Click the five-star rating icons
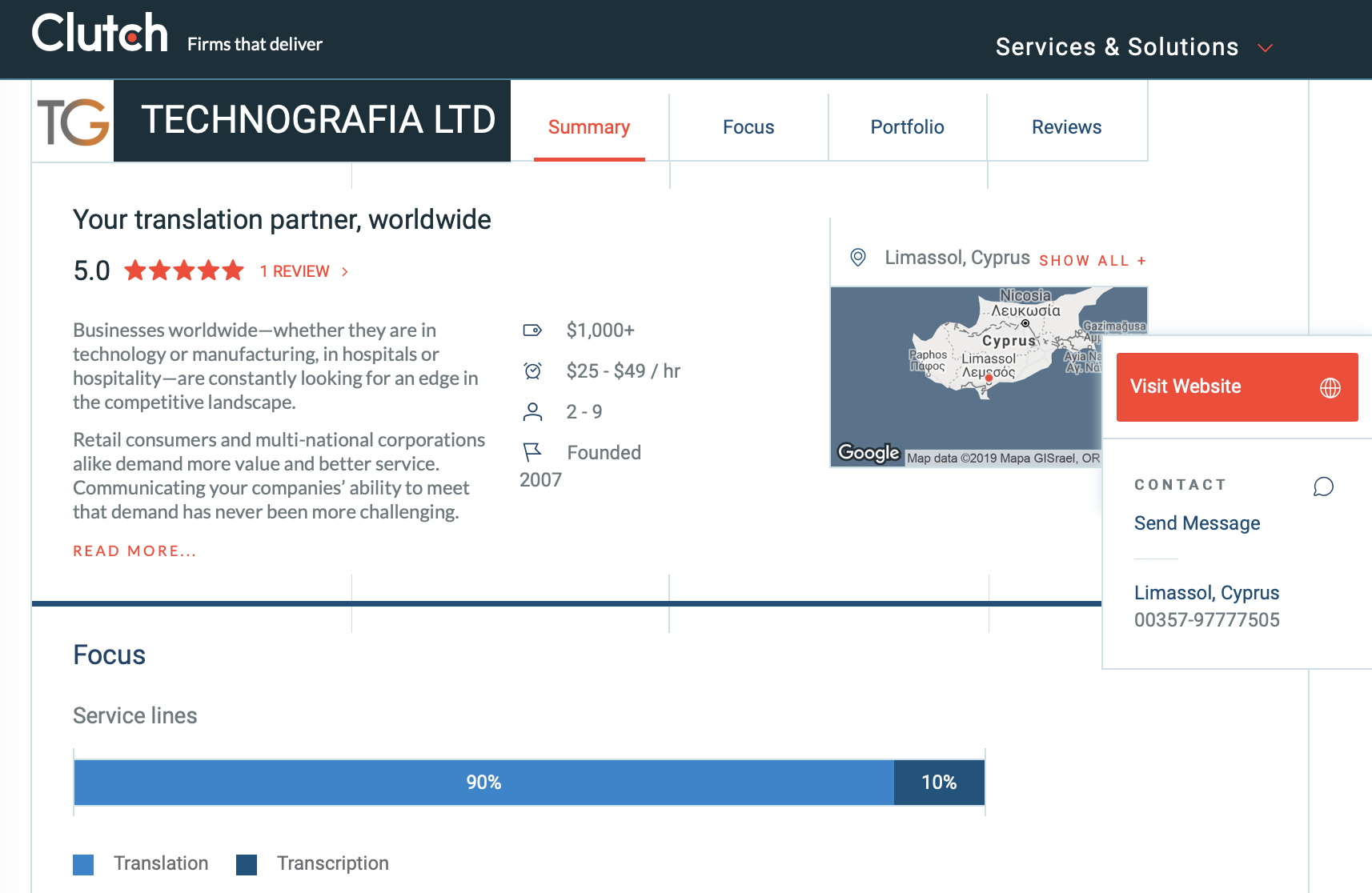This screenshot has width=1372, height=893. pos(184,271)
